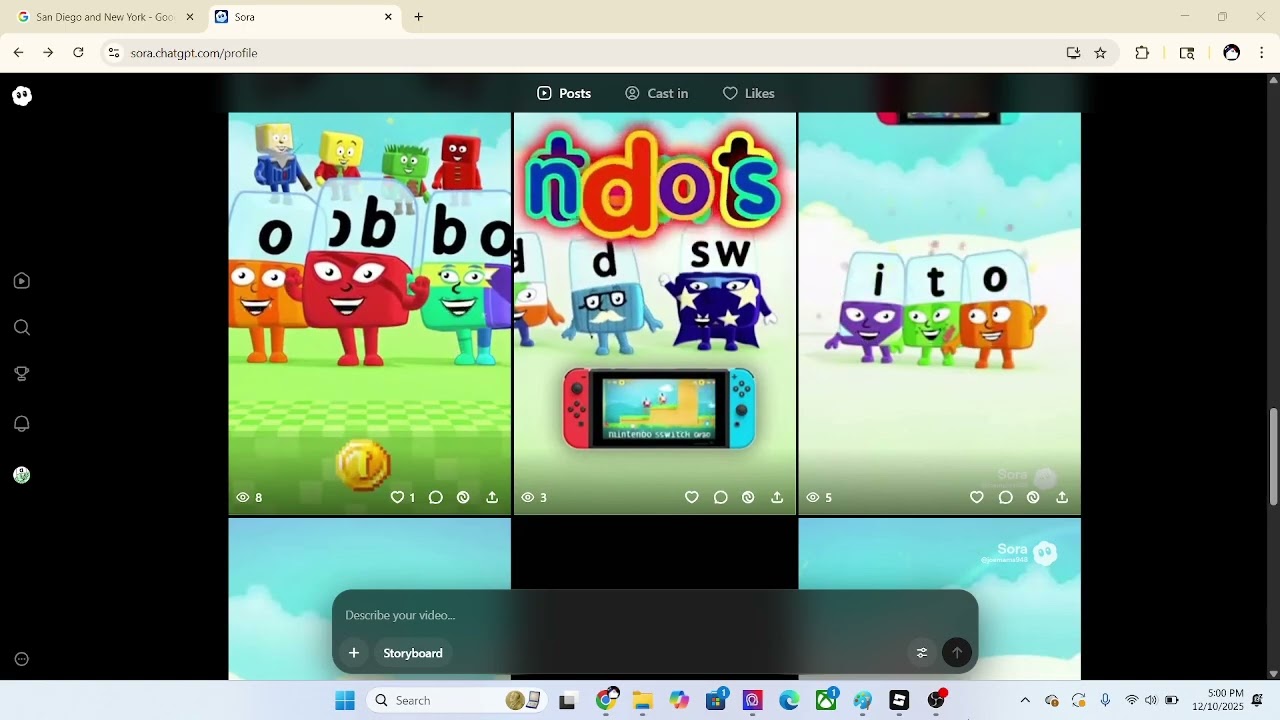This screenshot has width=1280, height=720.
Task: Open the Extensions puzzle icon
Action: 1142,53
